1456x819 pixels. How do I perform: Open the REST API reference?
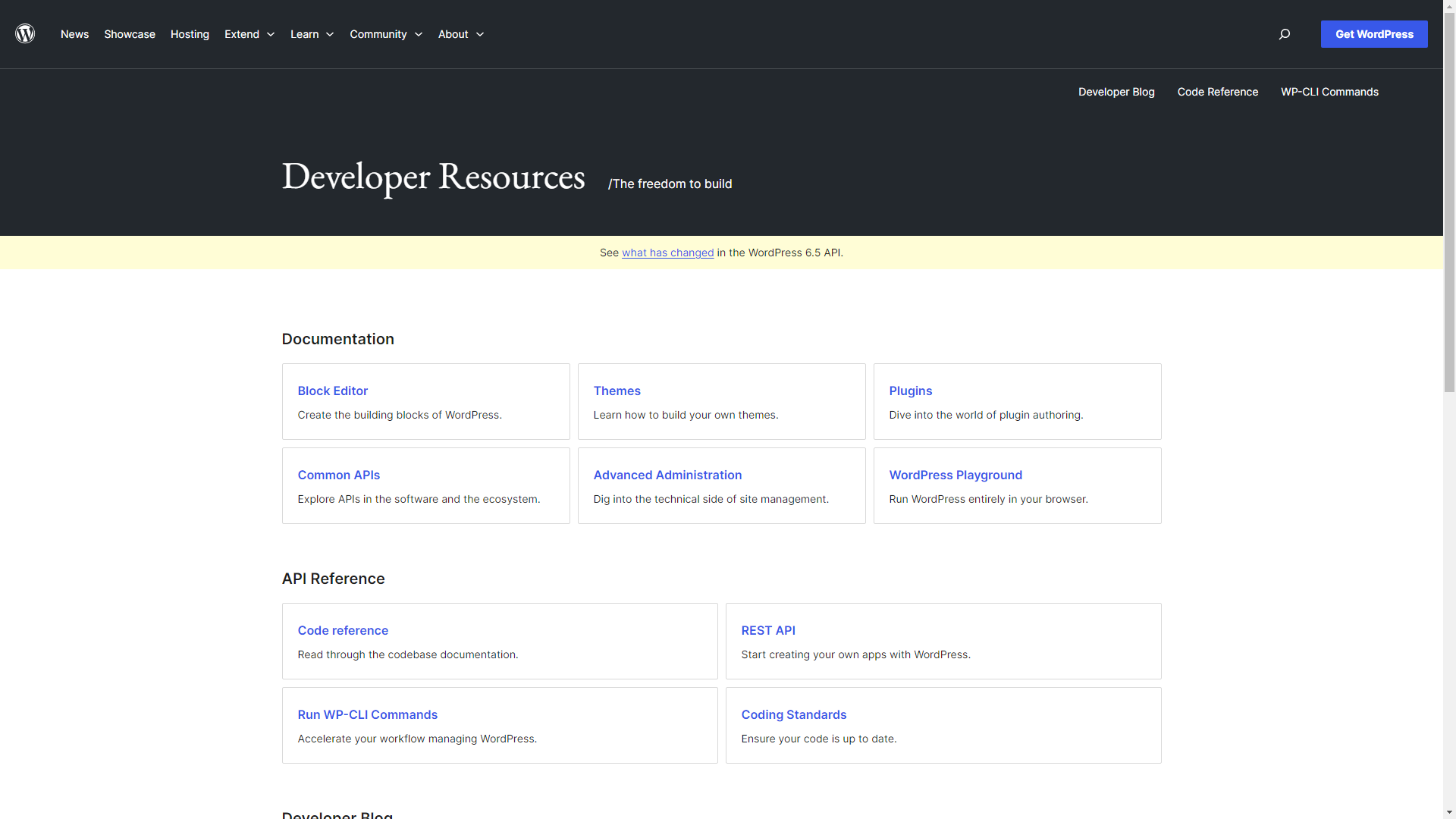pos(768,630)
